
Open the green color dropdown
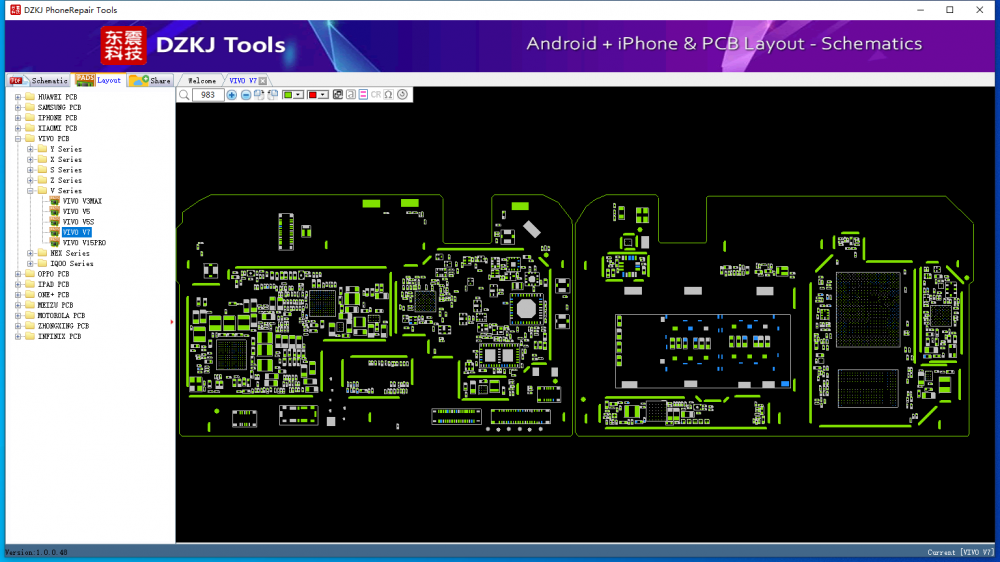[299, 95]
